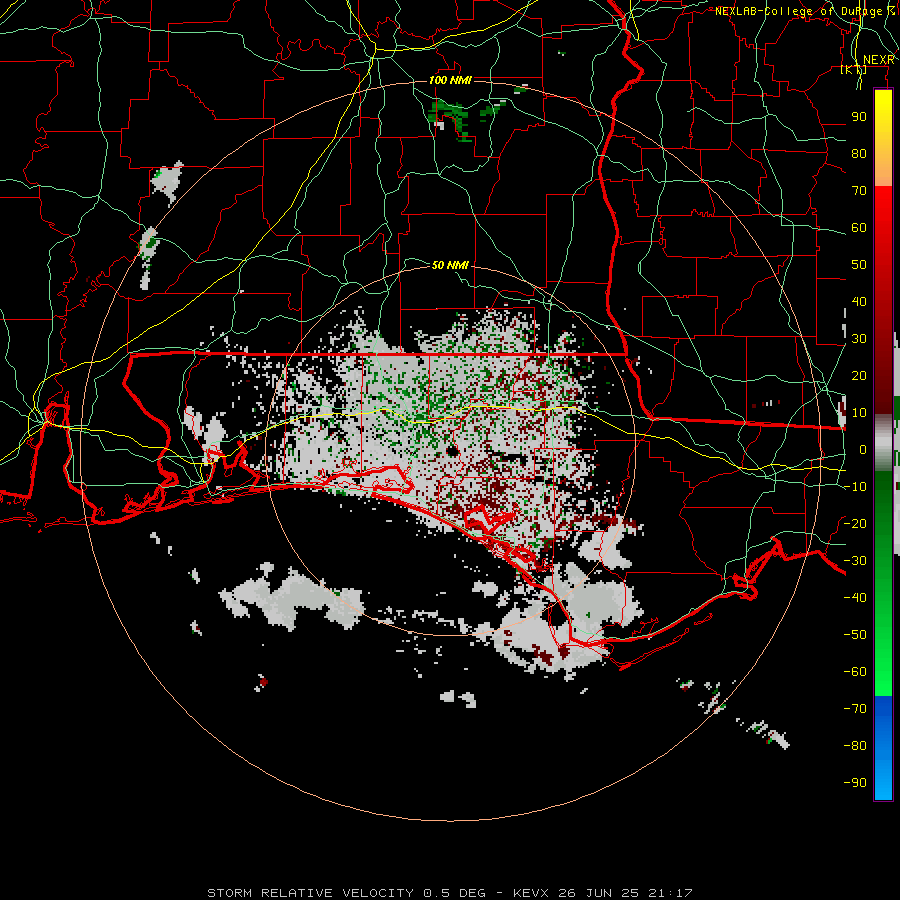Select the -10 value on velocity scale
Image resolution: width=900 pixels, height=900 pixels.
tap(855, 487)
